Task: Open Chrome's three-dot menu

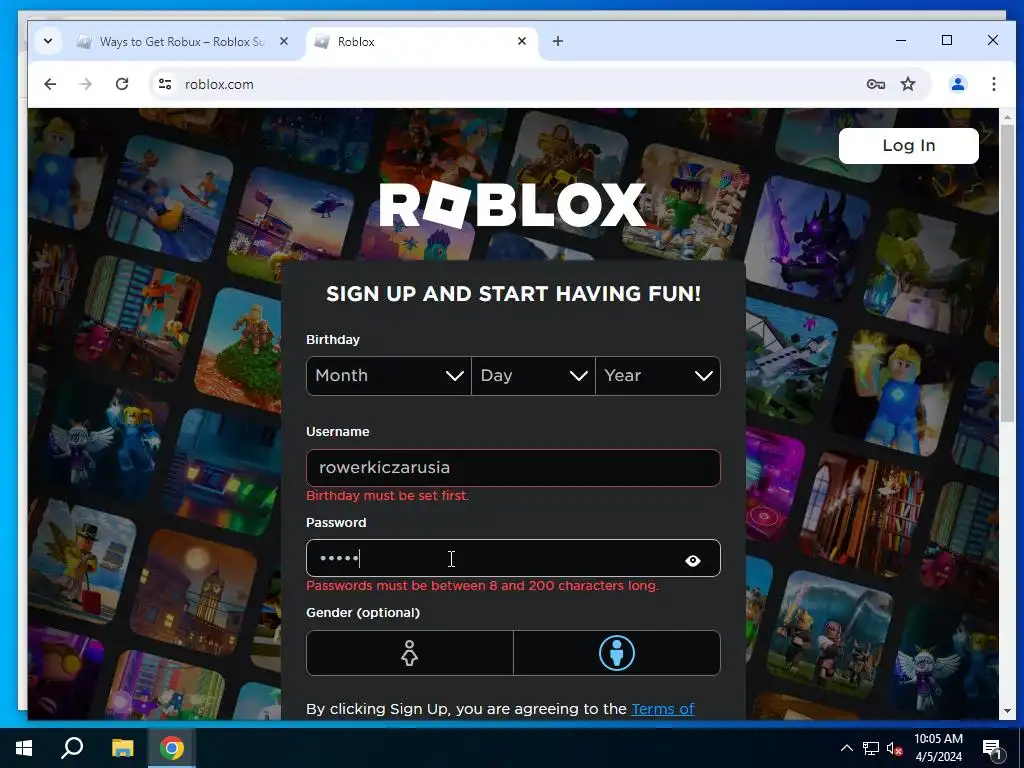Action: (x=993, y=84)
